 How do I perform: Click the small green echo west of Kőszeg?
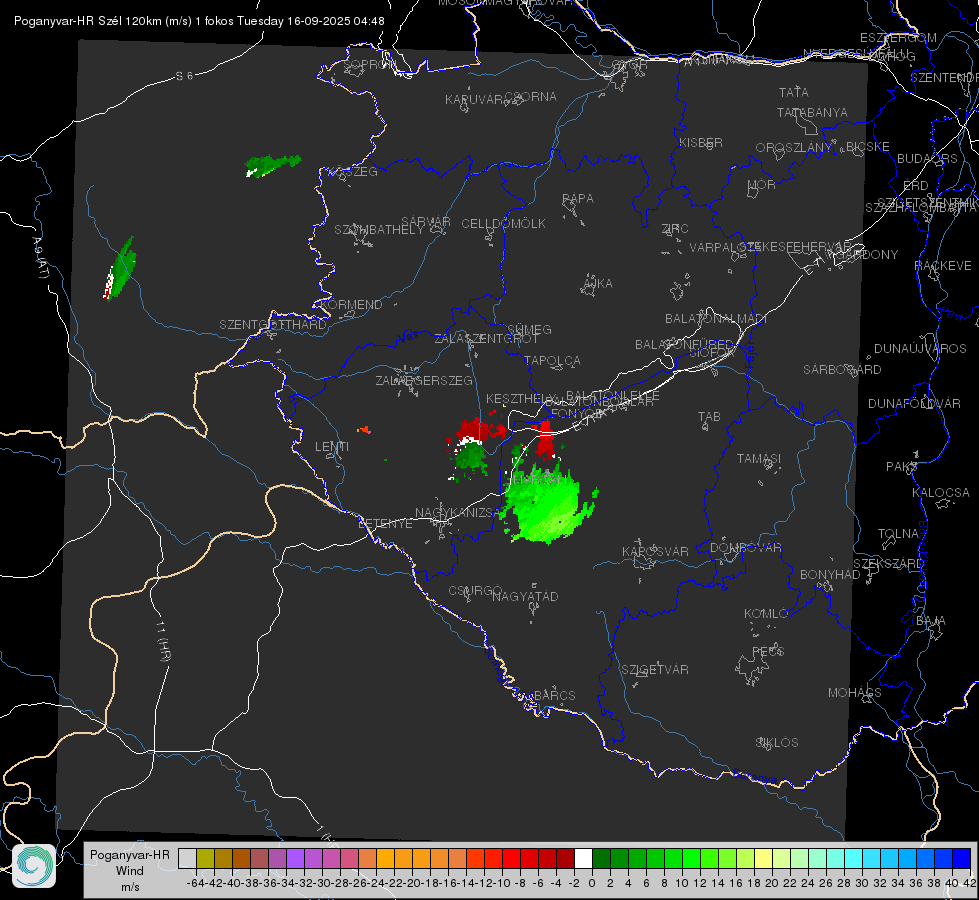(x=272, y=166)
